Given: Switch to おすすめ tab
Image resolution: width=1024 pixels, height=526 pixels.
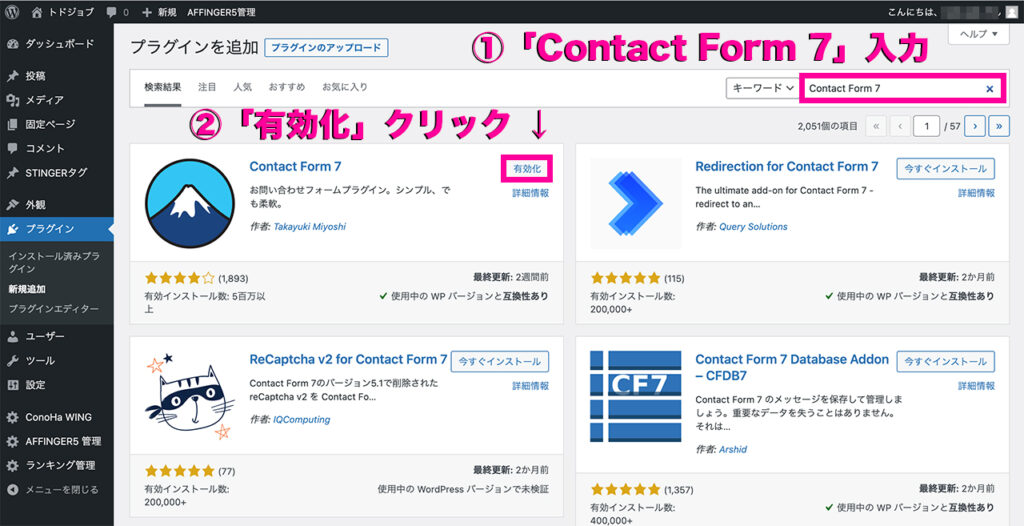Looking at the screenshot, I should [x=287, y=87].
